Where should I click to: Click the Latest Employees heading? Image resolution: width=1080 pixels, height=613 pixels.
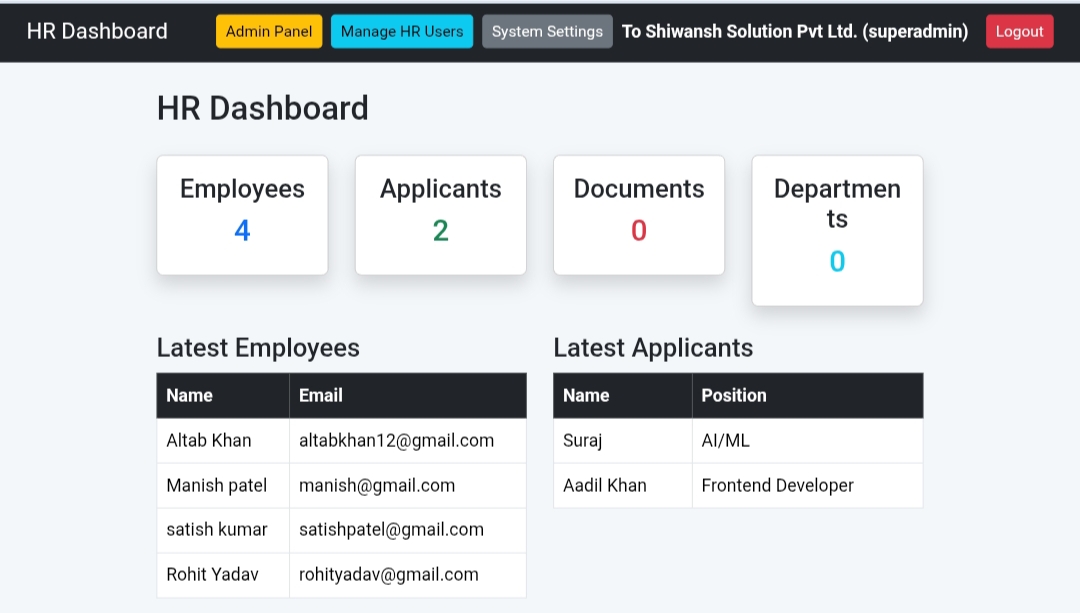point(258,348)
